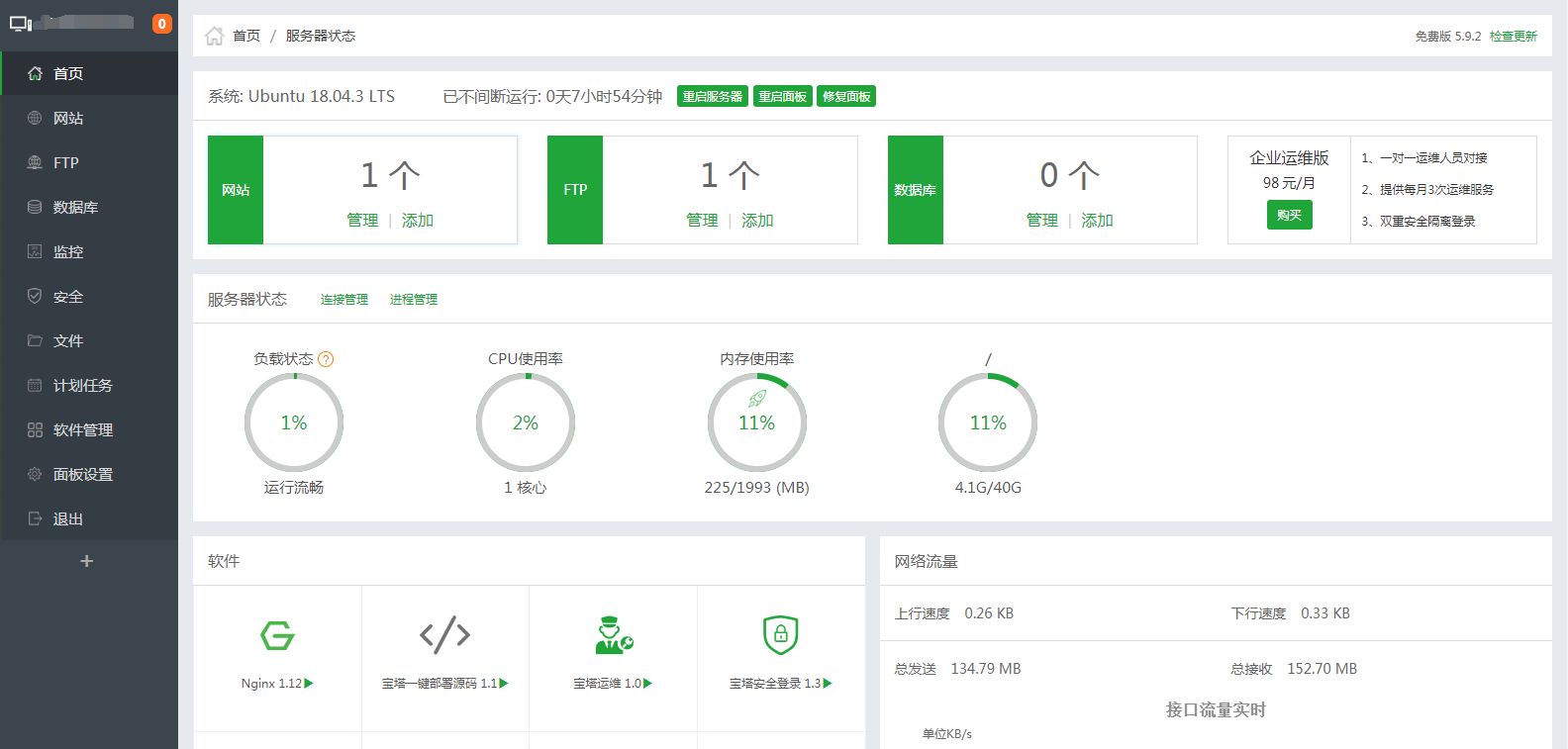
Task: Open the 监控 sidebar menu item
Action: (89, 251)
